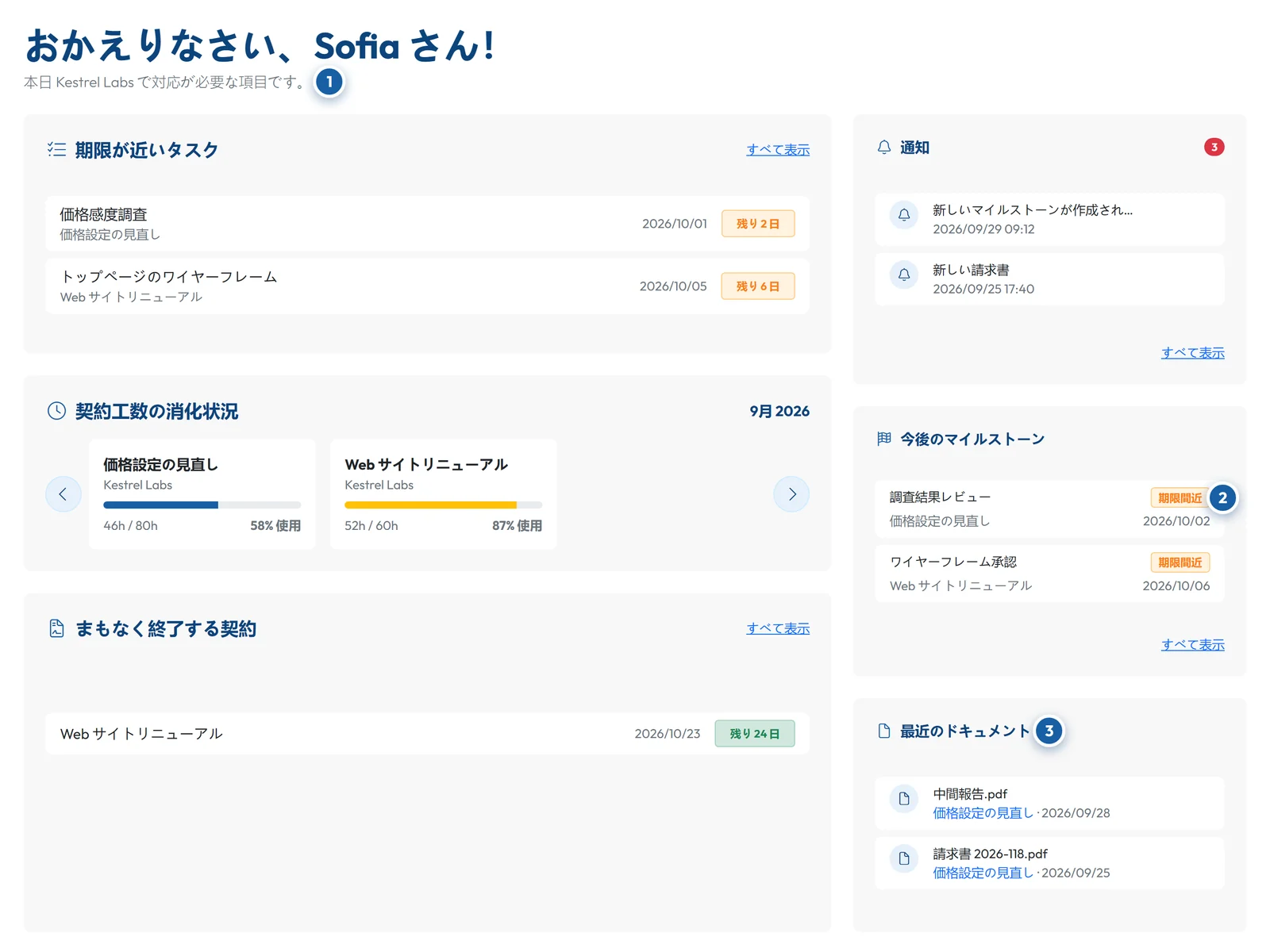Select the Webサイトリニューアル retainer card title
This screenshot has height=952, width=1270.
tap(426, 465)
